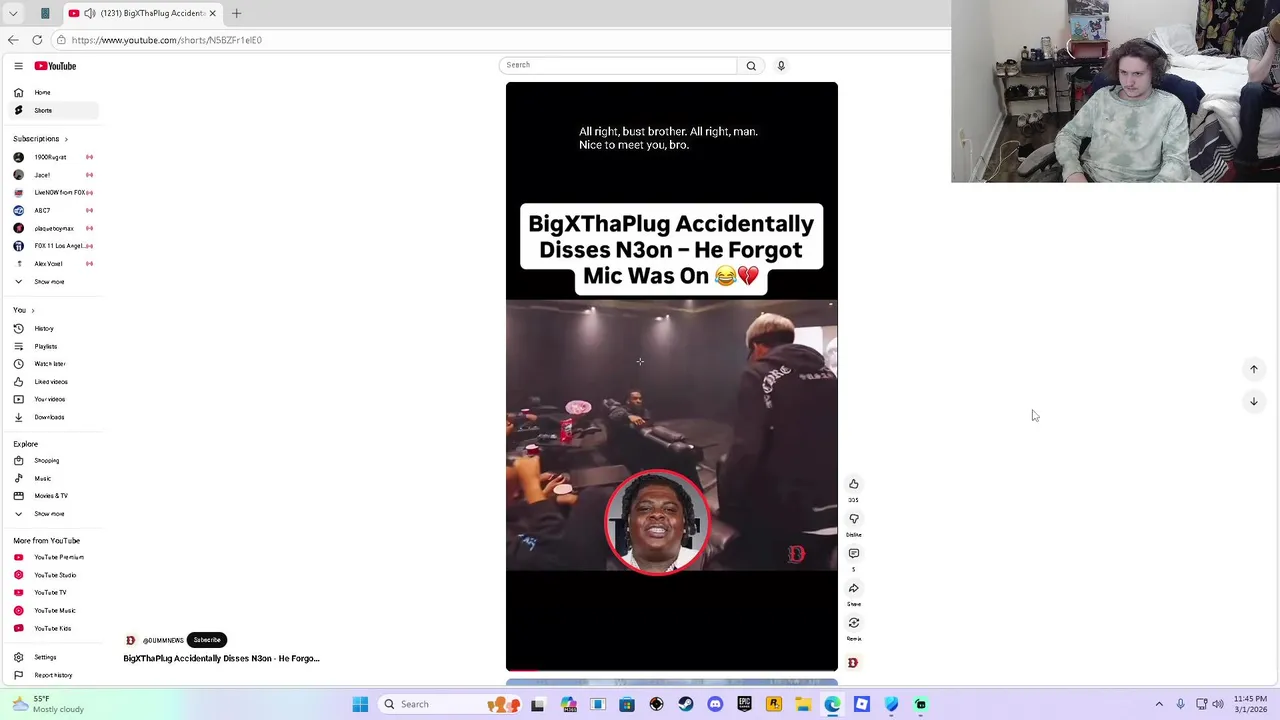Open the weather widget
The height and width of the screenshot is (720, 1280).
click(48, 704)
